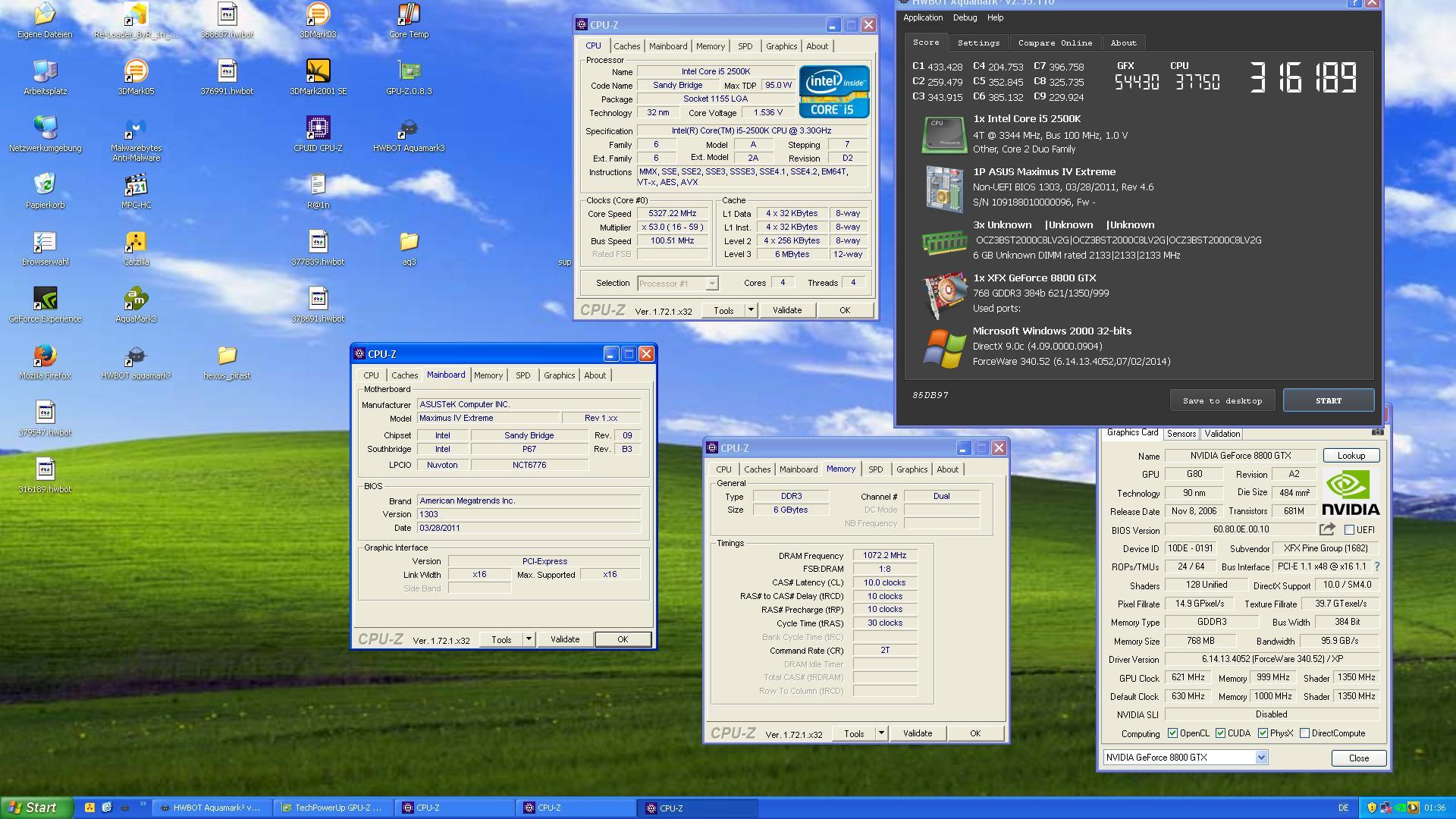Switch to TechPowerUp GPU-Z taskbar item

pos(334,808)
